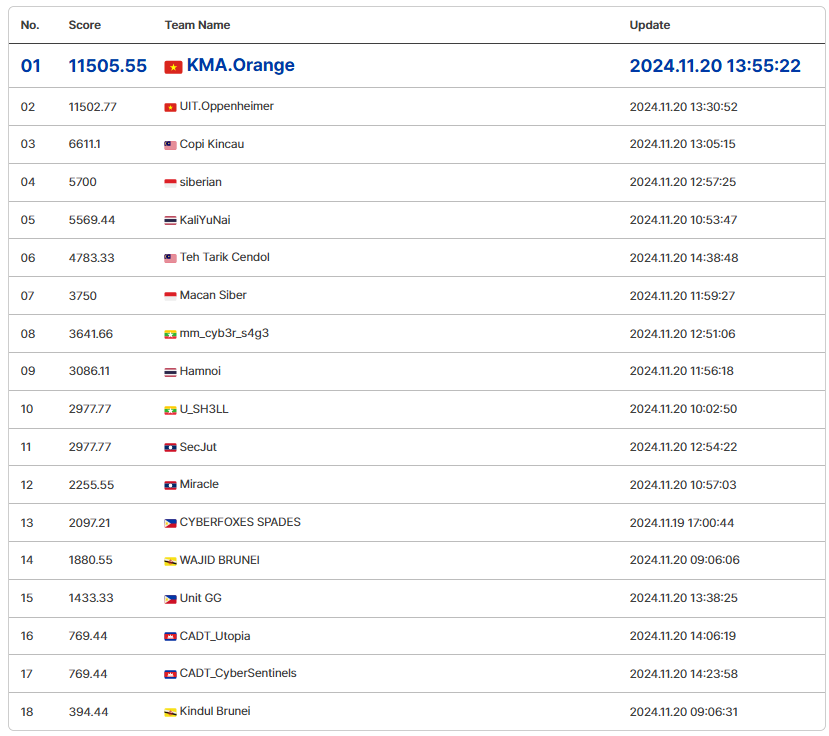Viewport: 829px width, 736px height.
Task: Click the flag beside Kindul Brunei
Action: [170, 713]
